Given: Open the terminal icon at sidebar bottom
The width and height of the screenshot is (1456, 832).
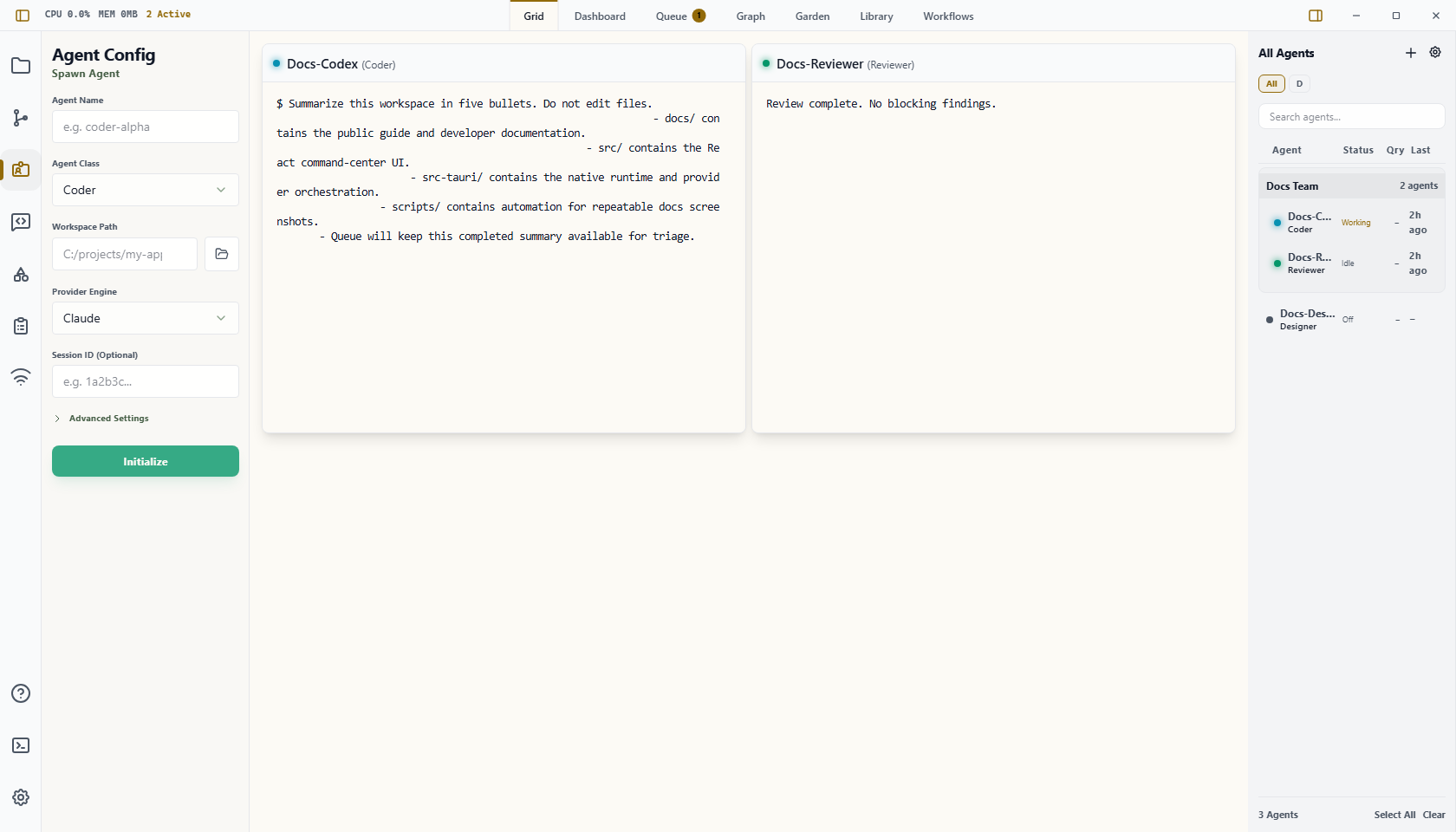Looking at the screenshot, I should 21,745.
